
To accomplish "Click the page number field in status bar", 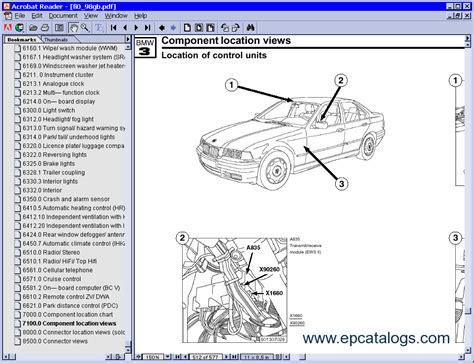I will pos(206,357).
